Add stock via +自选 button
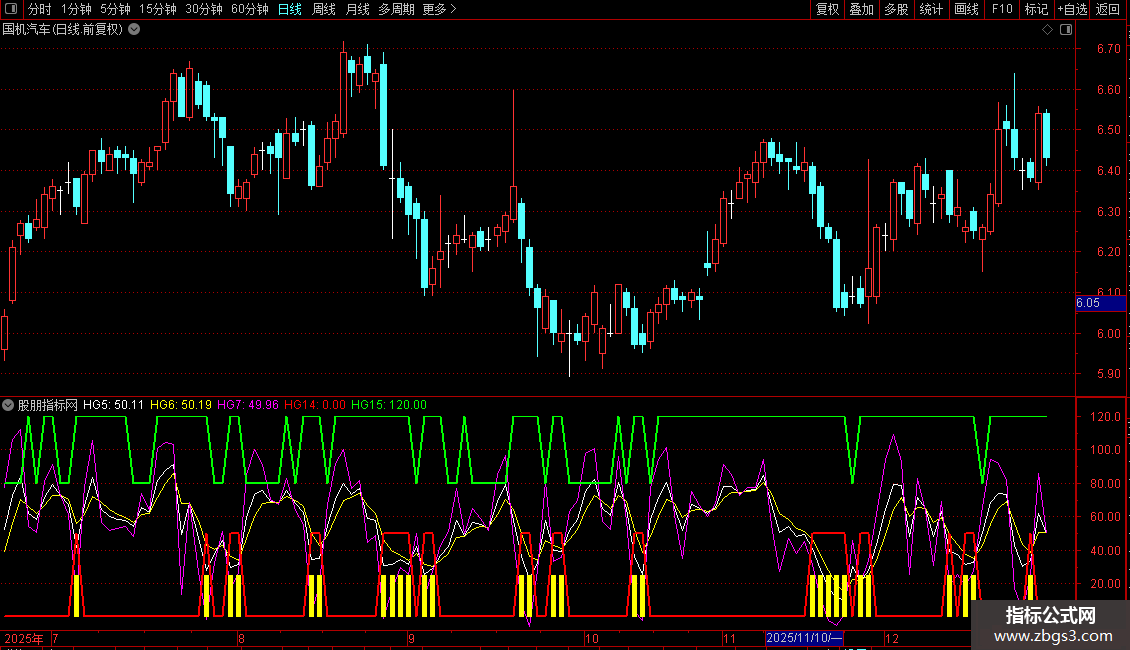Screen dimensions: 1130x650 point(1072,9)
